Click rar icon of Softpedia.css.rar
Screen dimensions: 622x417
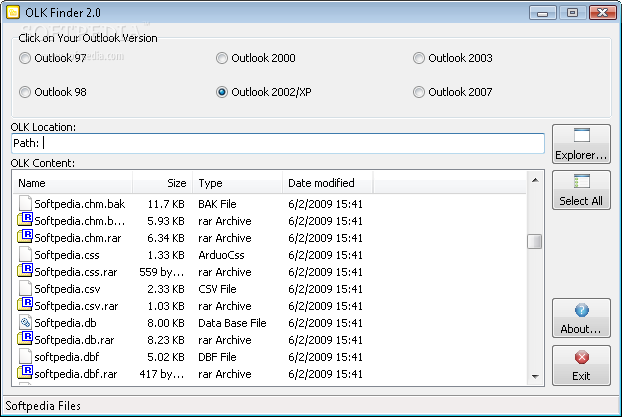point(25,271)
